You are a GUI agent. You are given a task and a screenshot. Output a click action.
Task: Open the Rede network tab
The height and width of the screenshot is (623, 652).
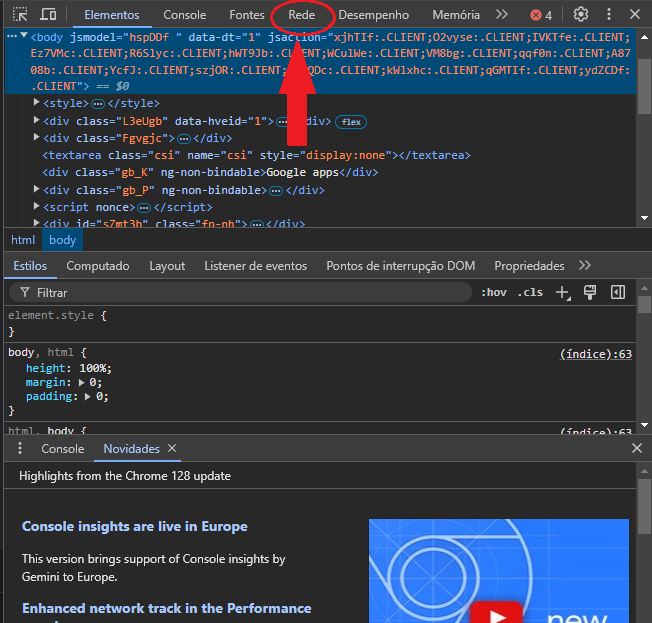(302, 15)
